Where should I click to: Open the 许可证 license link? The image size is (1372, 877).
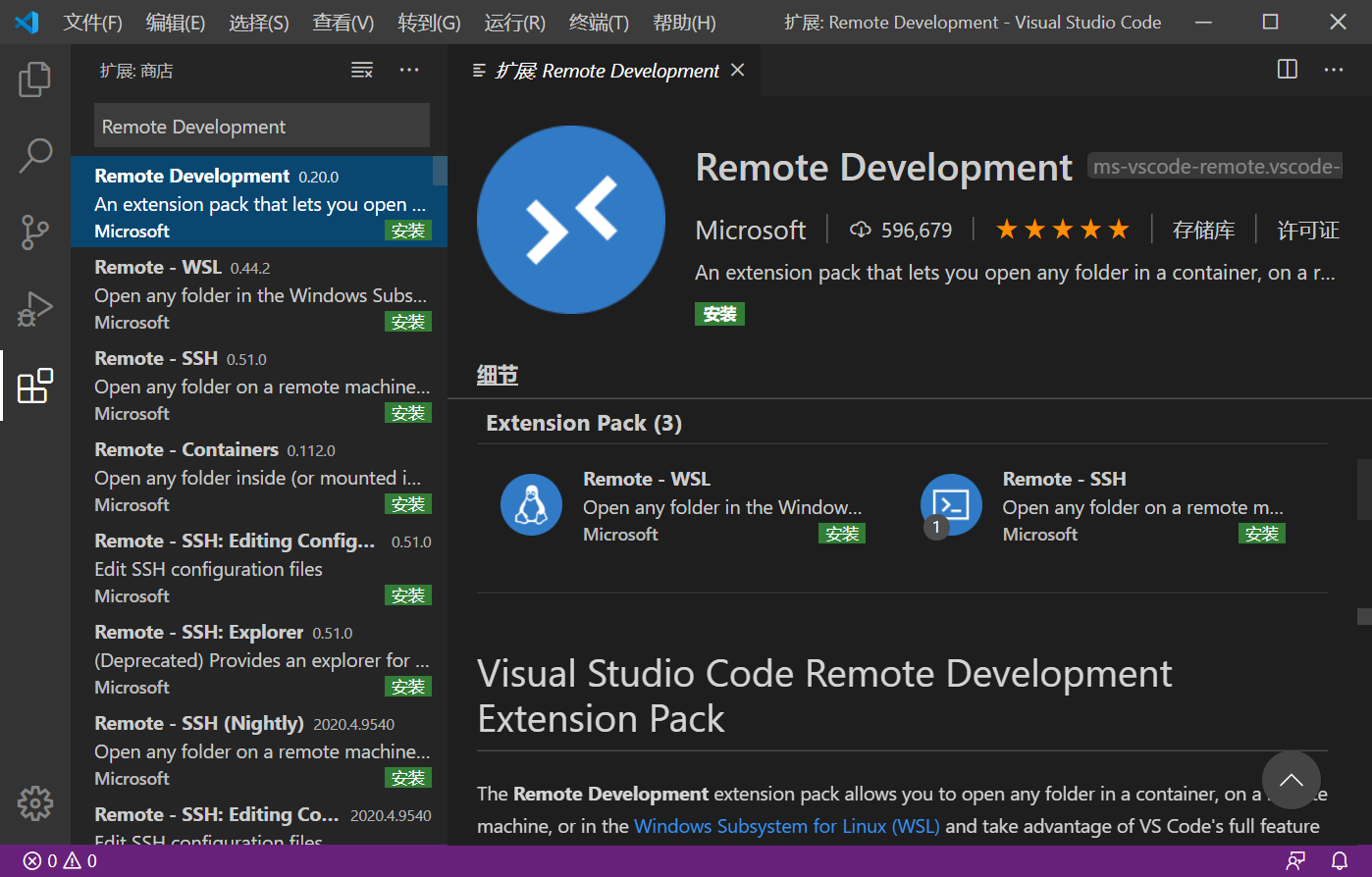tap(1307, 231)
